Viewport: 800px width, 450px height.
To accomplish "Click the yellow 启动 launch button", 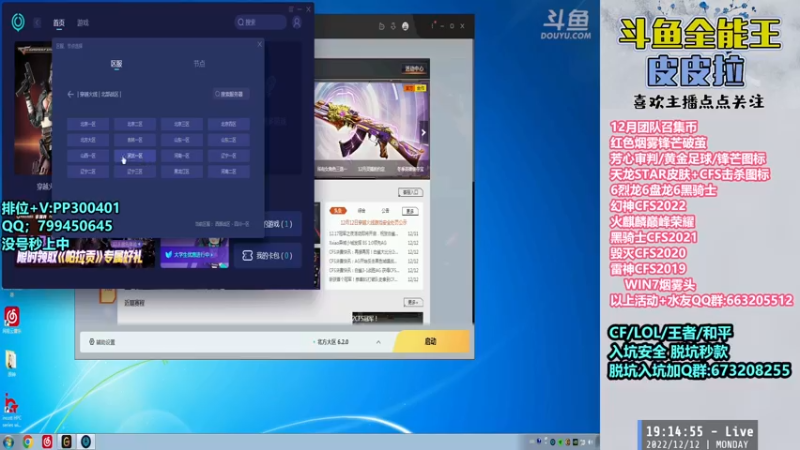I will [x=431, y=342].
